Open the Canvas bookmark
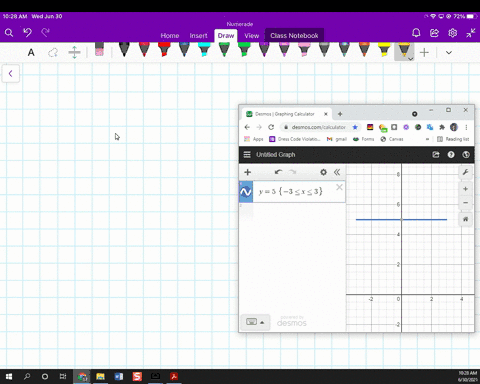Image resolution: width=480 pixels, height=384 pixels. 392,139
